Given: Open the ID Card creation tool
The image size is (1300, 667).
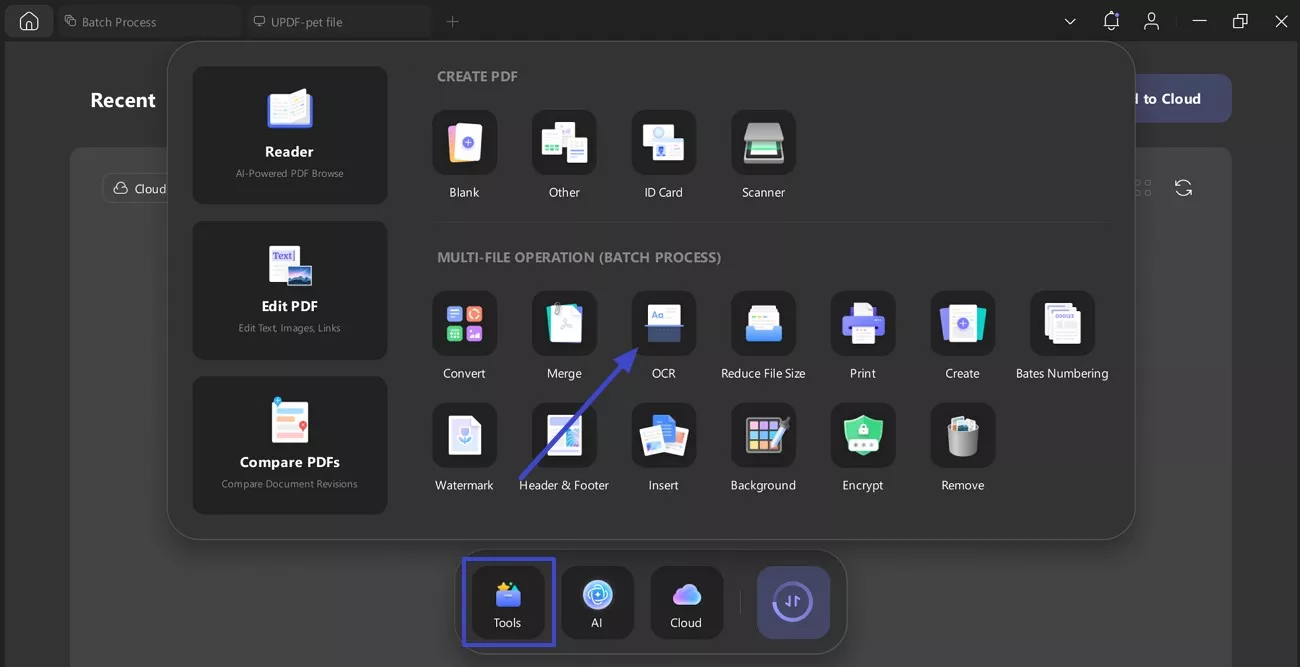Looking at the screenshot, I should click(x=663, y=141).
